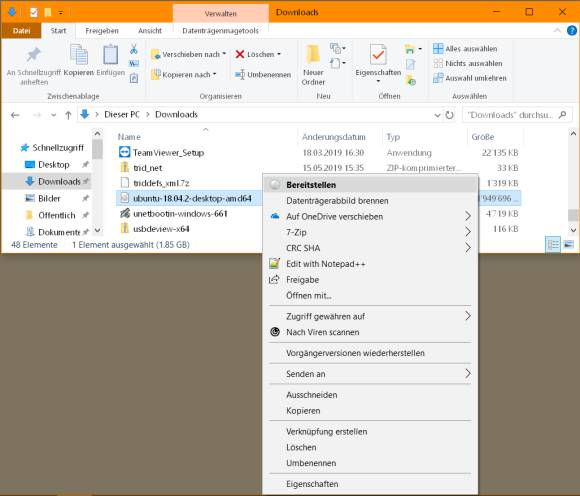This screenshot has width=580, height=496.
Task: Click the refresh icon beside address bar
Action: [x=449, y=115]
